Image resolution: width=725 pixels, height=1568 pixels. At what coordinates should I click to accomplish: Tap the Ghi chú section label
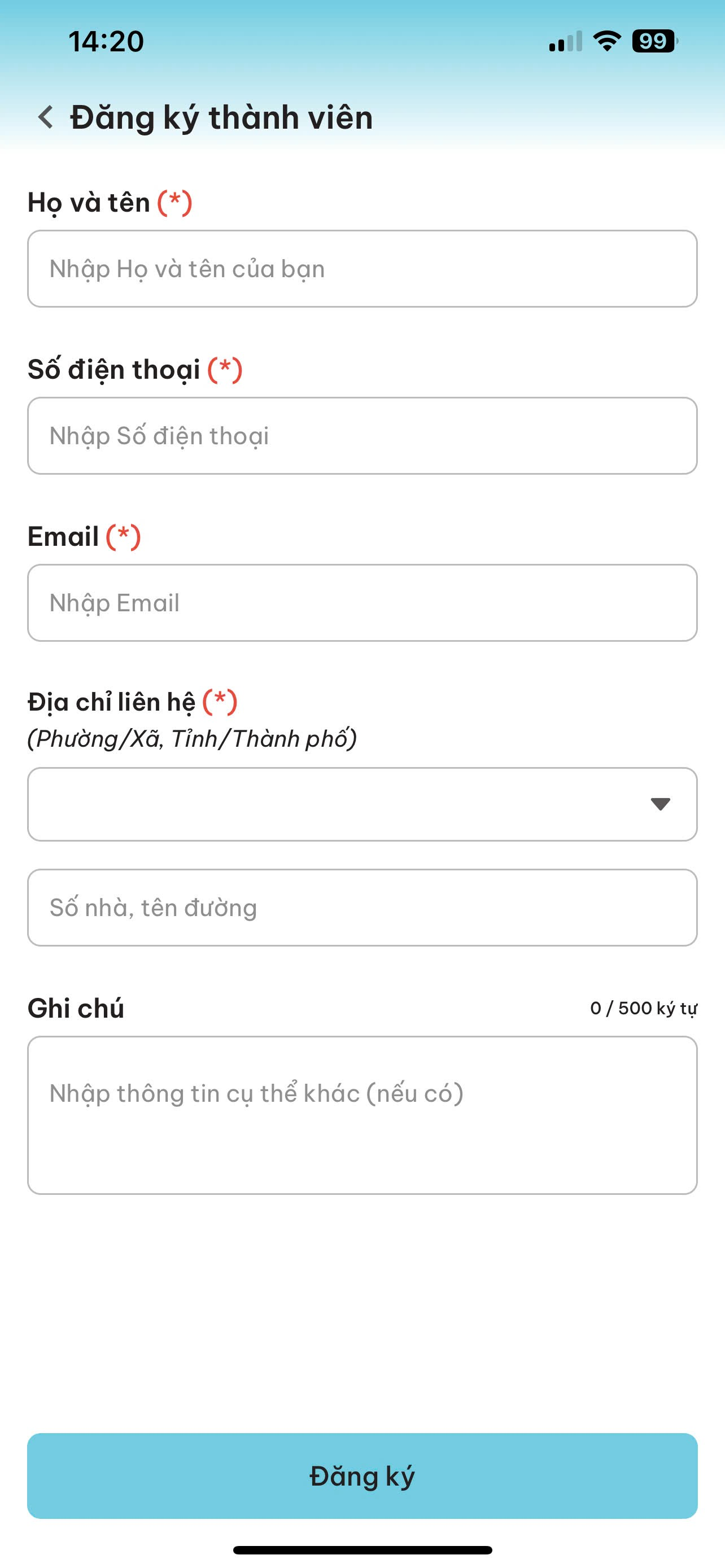(x=76, y=1009)
